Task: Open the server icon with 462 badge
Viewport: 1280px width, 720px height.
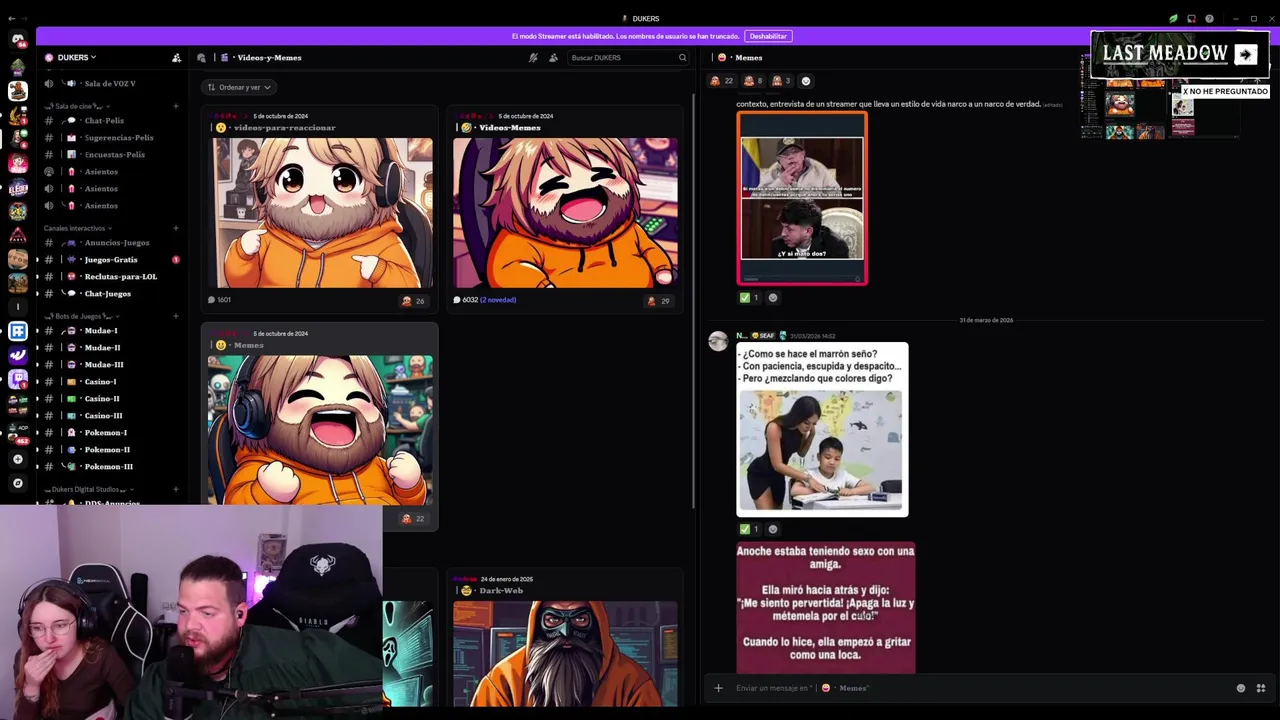Action: 17,433
